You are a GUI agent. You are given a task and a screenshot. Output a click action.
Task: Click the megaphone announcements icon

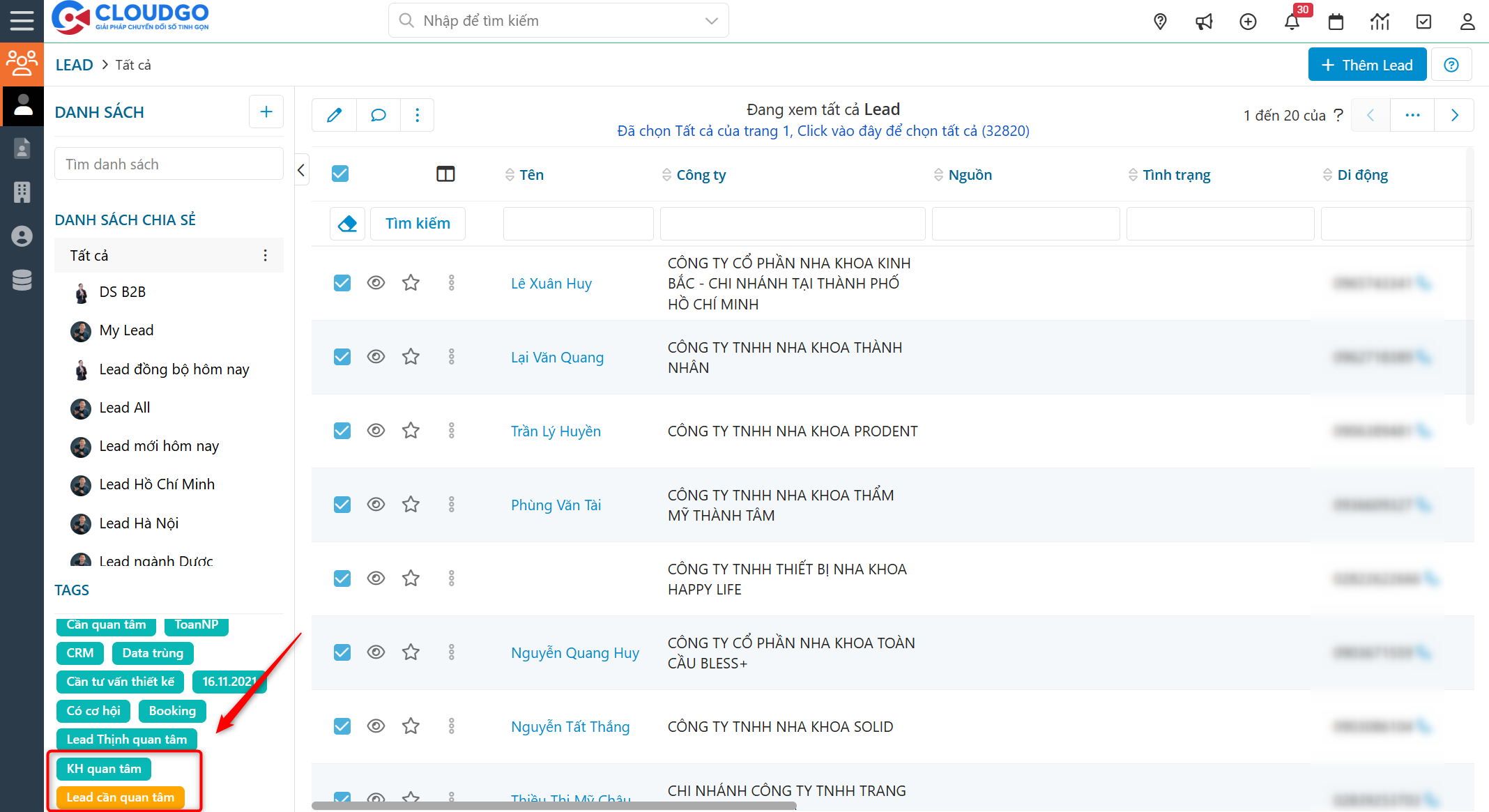coord(1204,22)
